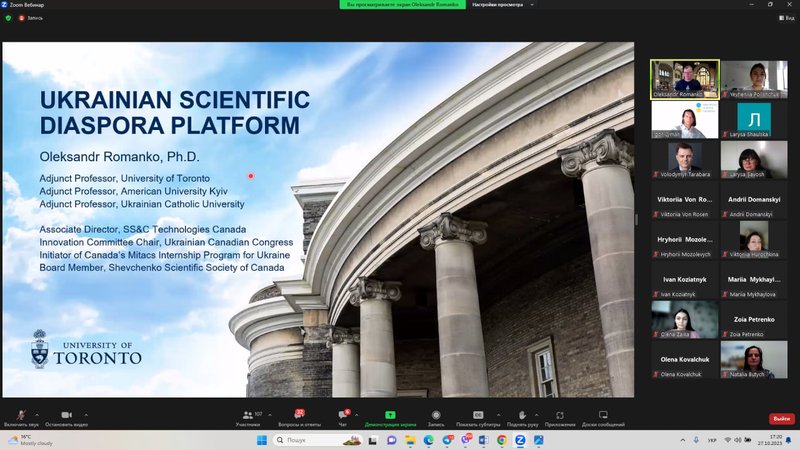The image size is (800, 450).
Task: Open the Чат chat panel
Action: point(343,418)
